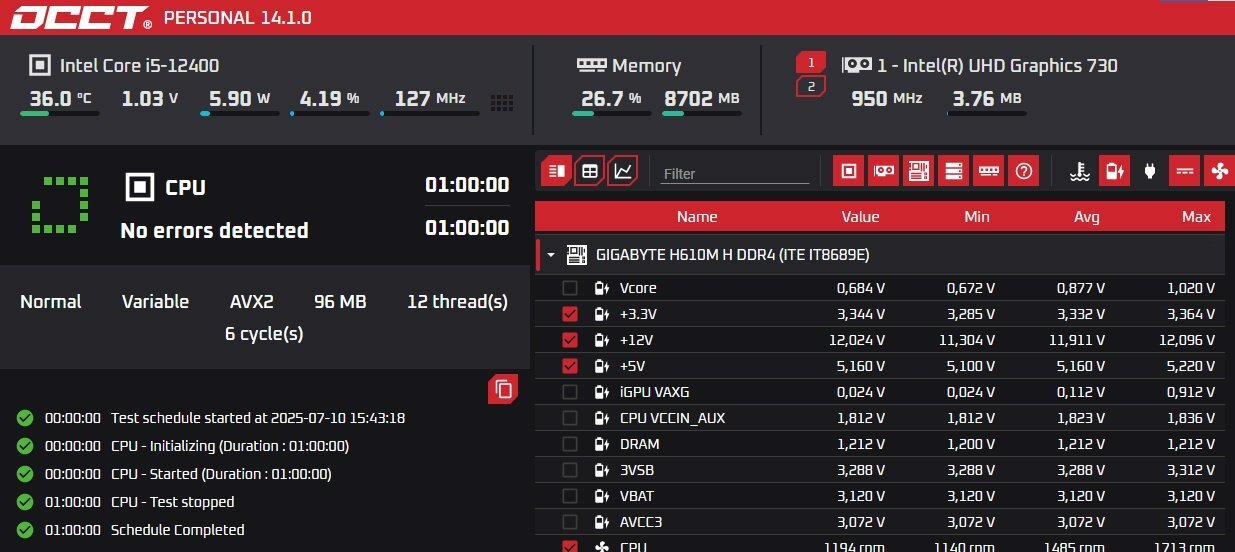Toggle the fan speed readings filter icon
The height and width of the screenshot is (552, 1235).
1218,171
